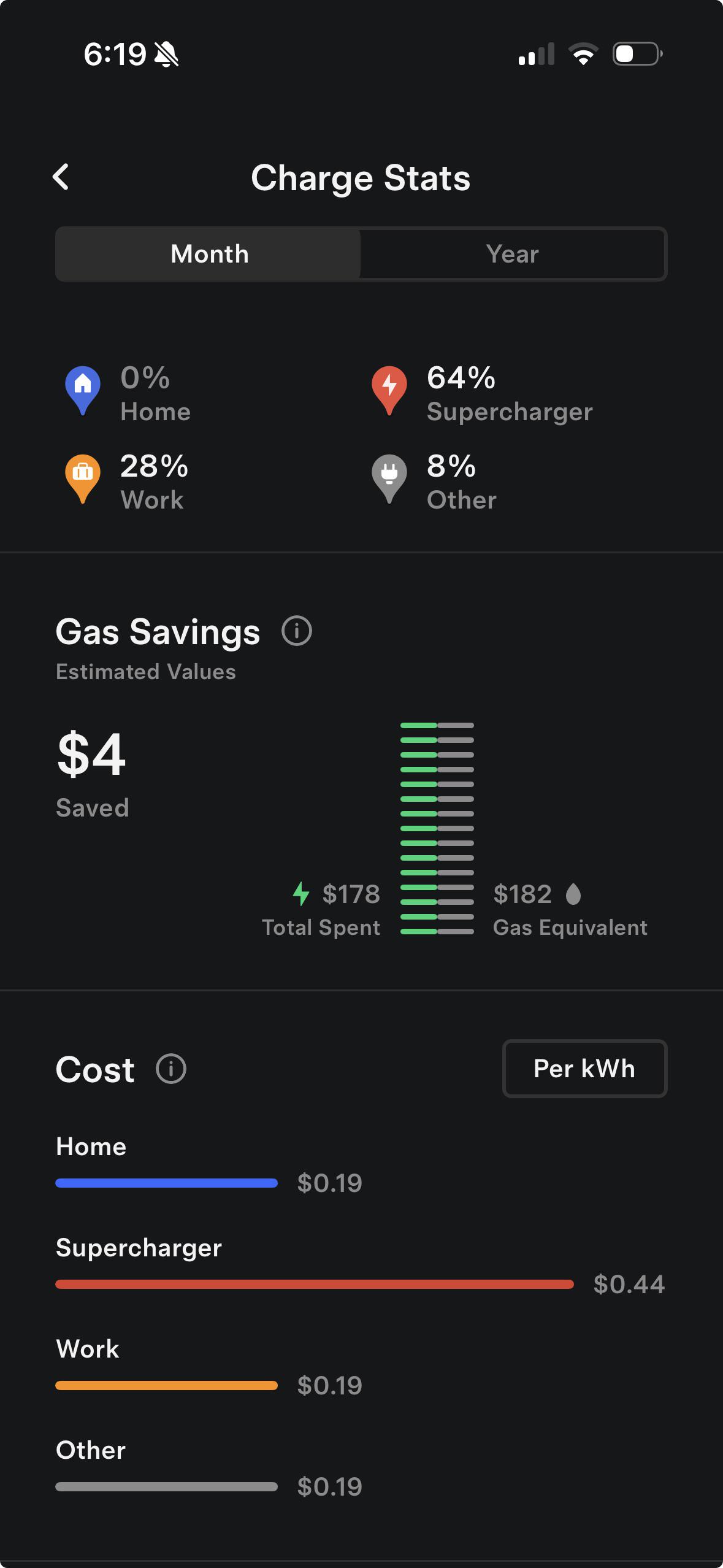Image resolution: width=723 pixels, height=1568 pixels.
Task: Switch to the Year tab
Action: (x=512, y=254)
